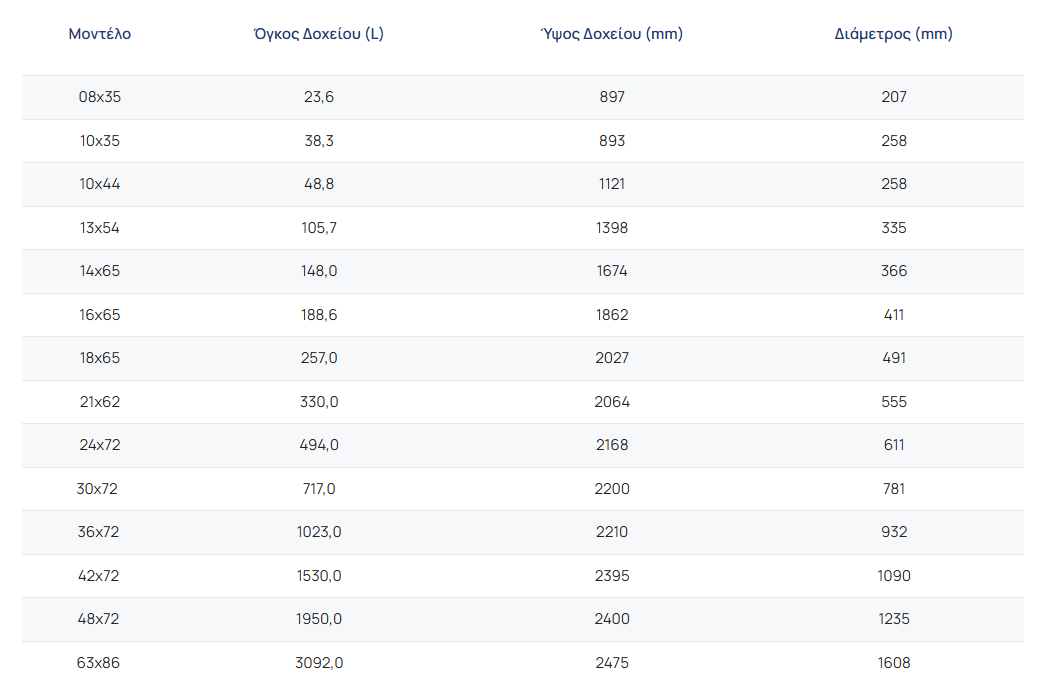Click volume value 1530,0
1048x695 pixels.
click(x=319, y=576)
